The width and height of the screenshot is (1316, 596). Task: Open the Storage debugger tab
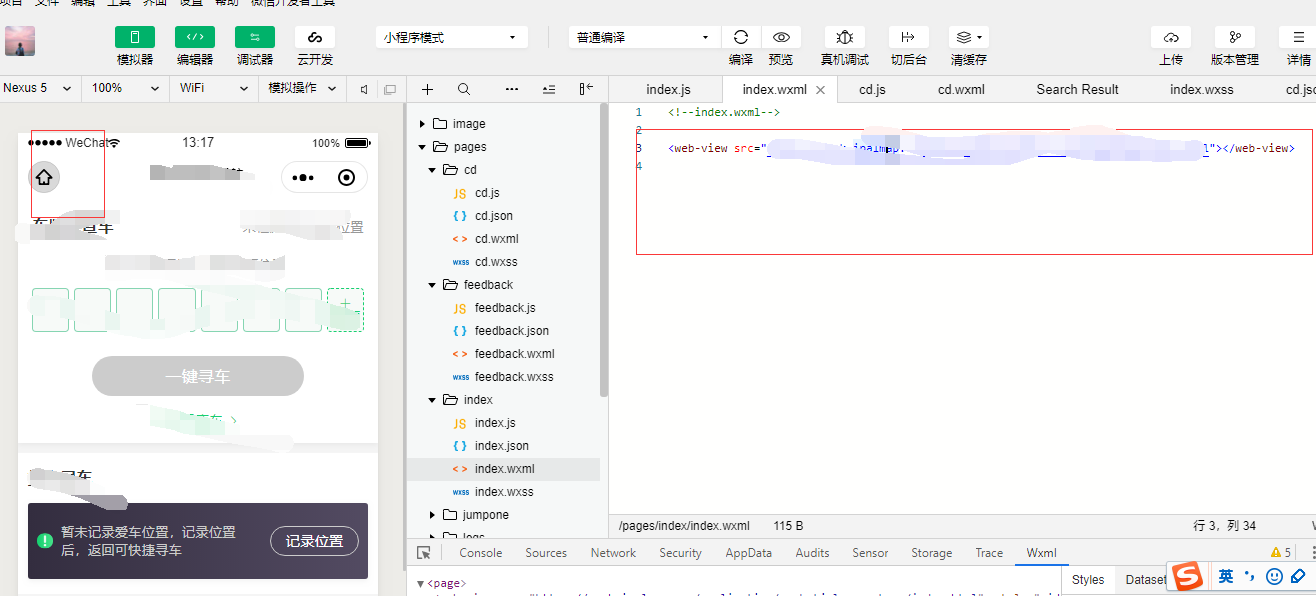pos(932,553)
